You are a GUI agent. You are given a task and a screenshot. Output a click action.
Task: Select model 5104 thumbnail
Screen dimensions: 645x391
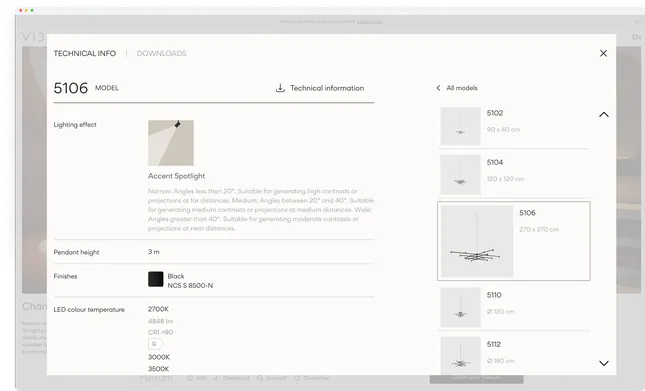tap(460, 175)
